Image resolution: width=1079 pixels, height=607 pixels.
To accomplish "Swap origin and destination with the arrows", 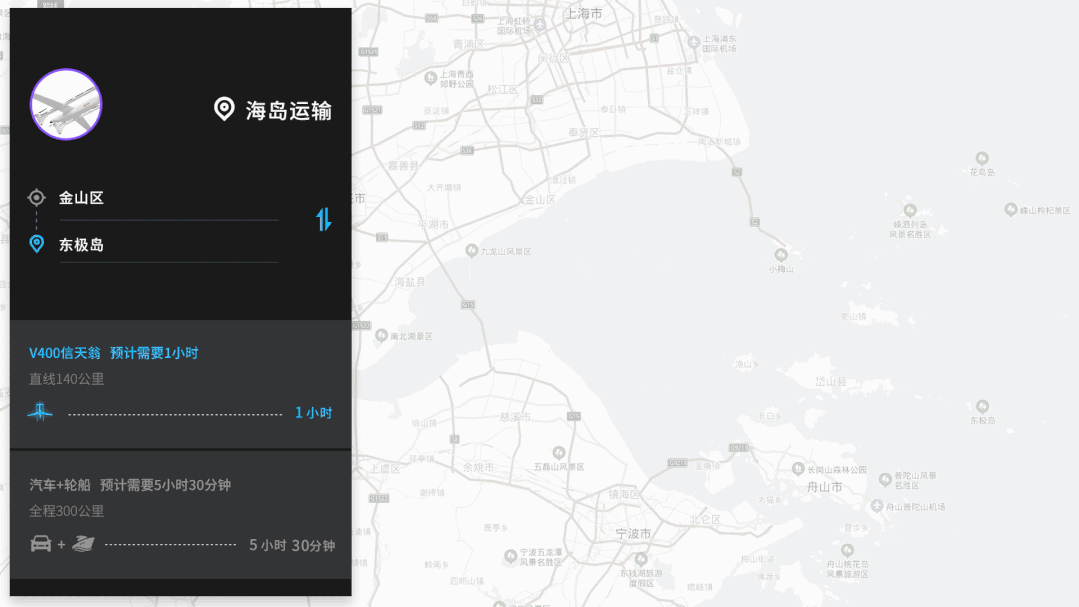I will (x=324, y=219).
